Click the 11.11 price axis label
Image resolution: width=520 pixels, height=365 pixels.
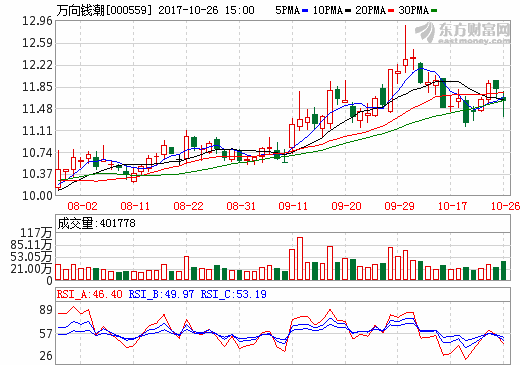tap(37, 131)
